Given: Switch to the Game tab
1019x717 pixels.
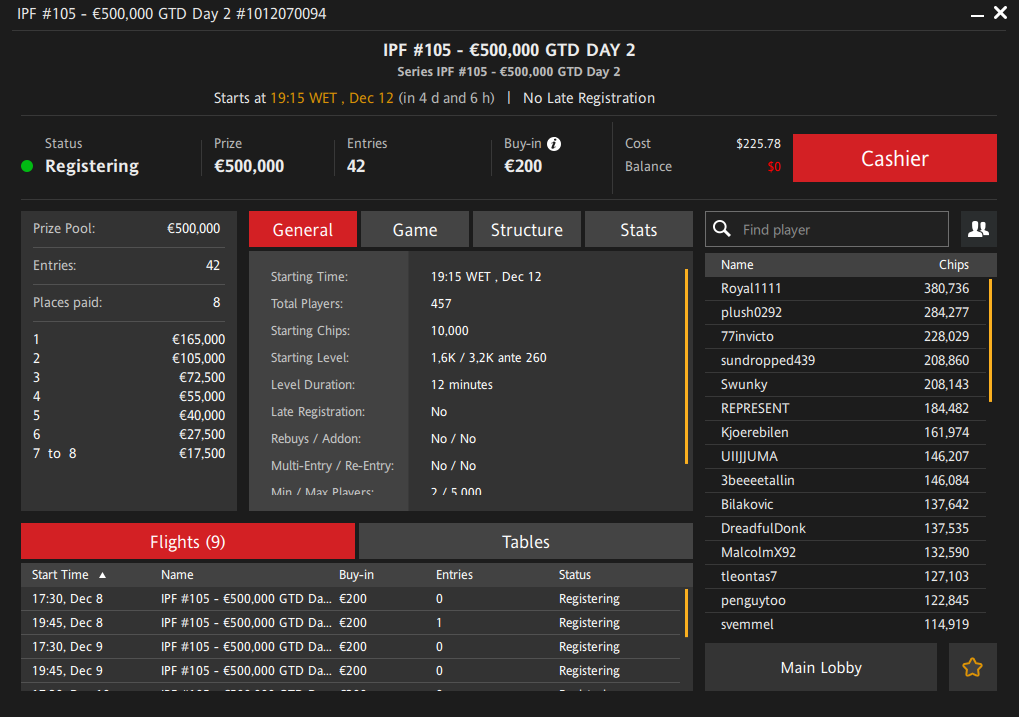Looking at the screenshot, I should coord(414,230).
